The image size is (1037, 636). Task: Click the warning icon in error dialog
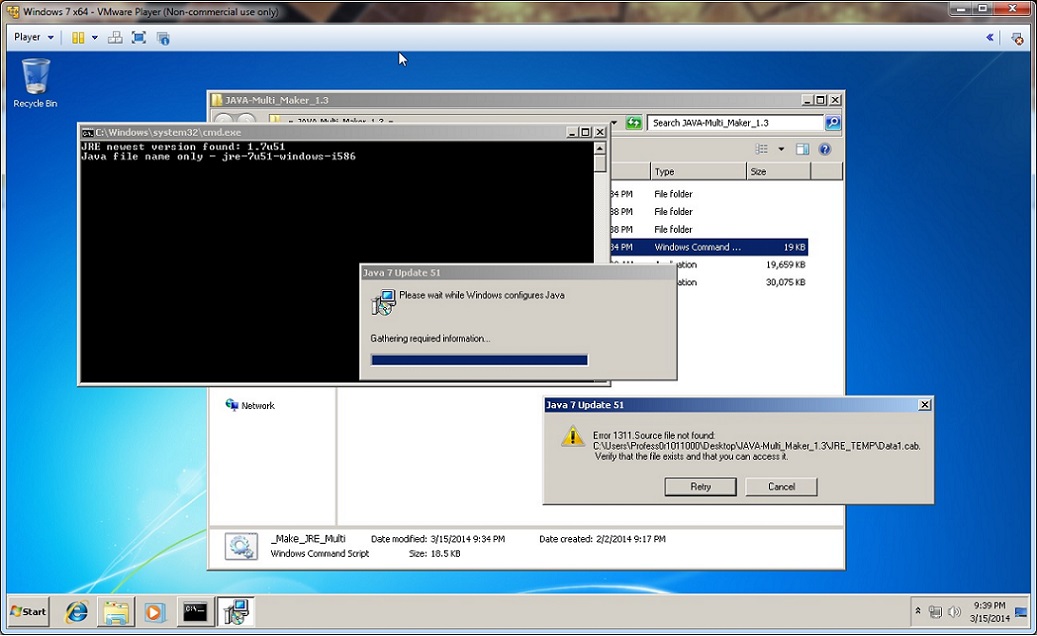[572, 436]
